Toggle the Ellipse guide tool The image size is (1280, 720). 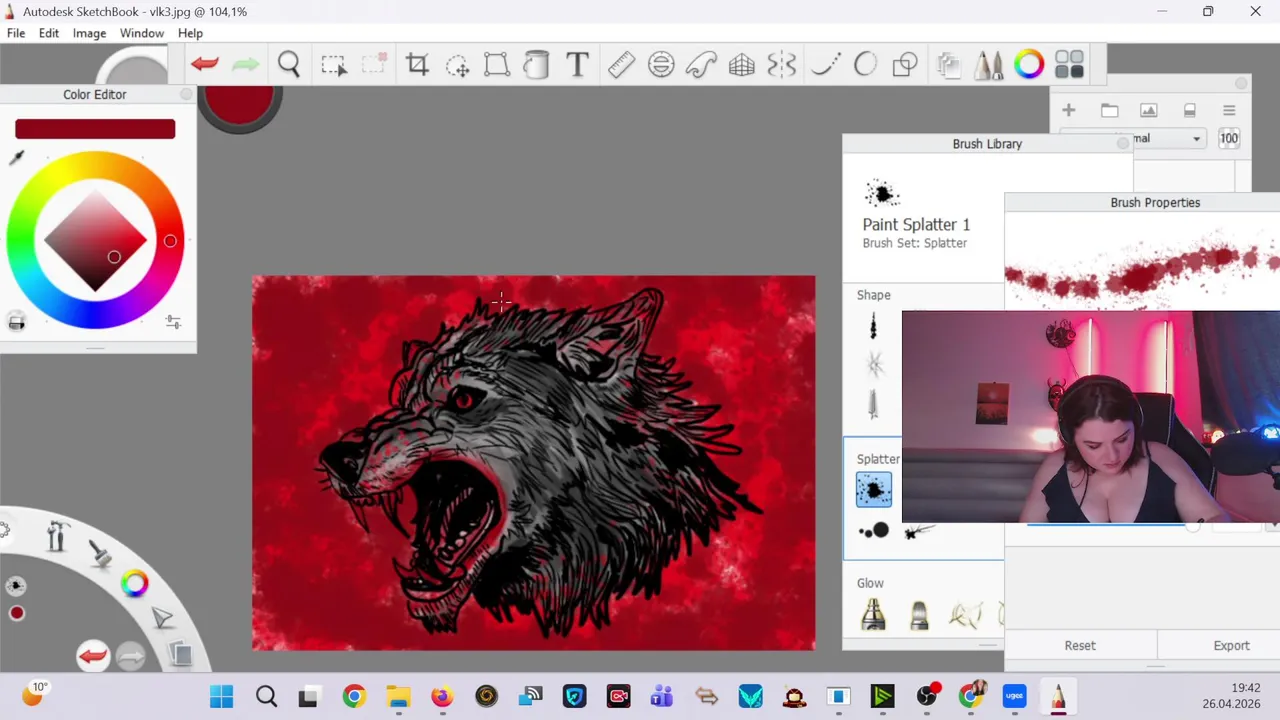[x=661, y=65]
